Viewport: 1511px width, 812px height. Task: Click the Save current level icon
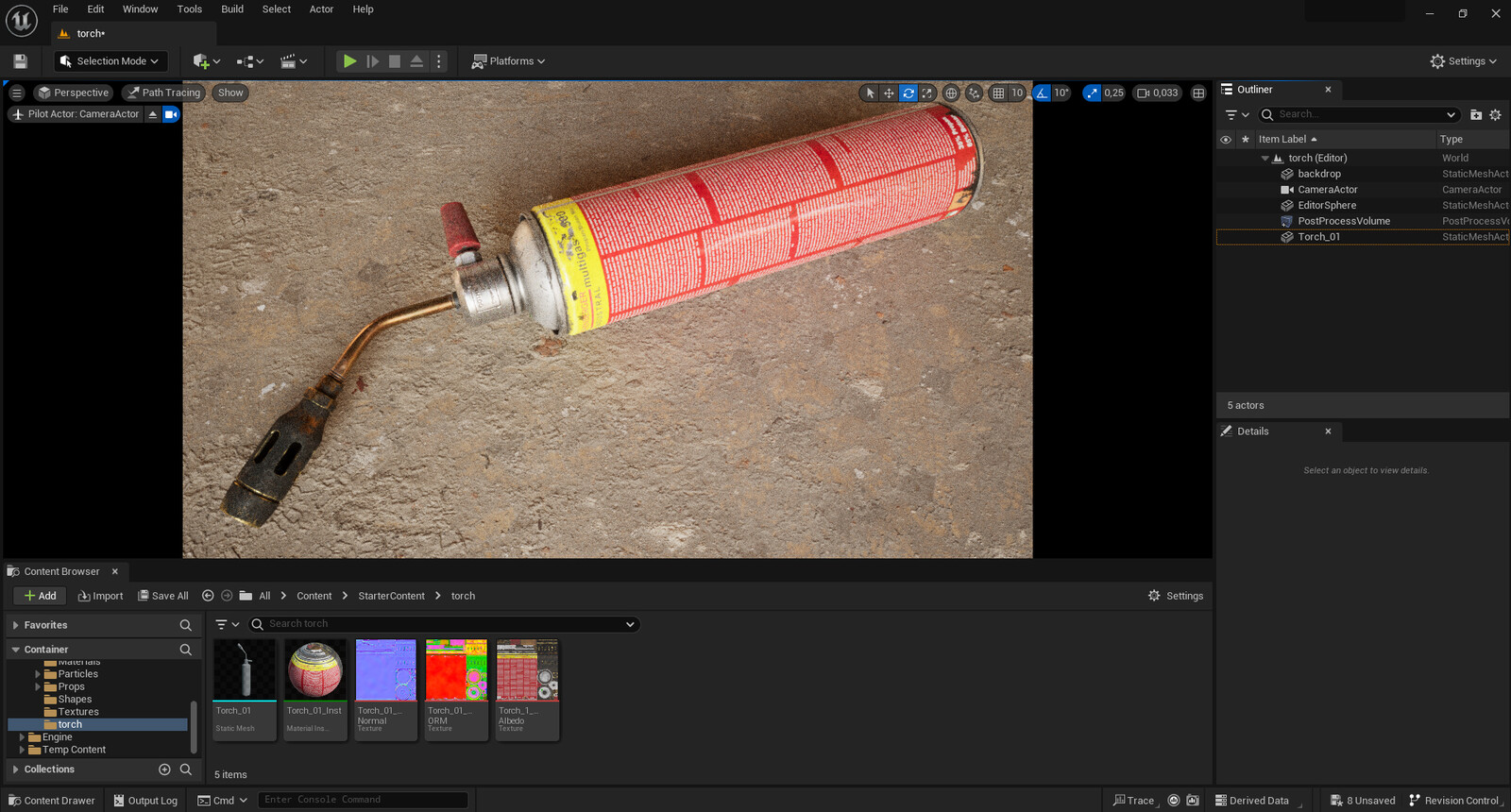click(20, 61)
